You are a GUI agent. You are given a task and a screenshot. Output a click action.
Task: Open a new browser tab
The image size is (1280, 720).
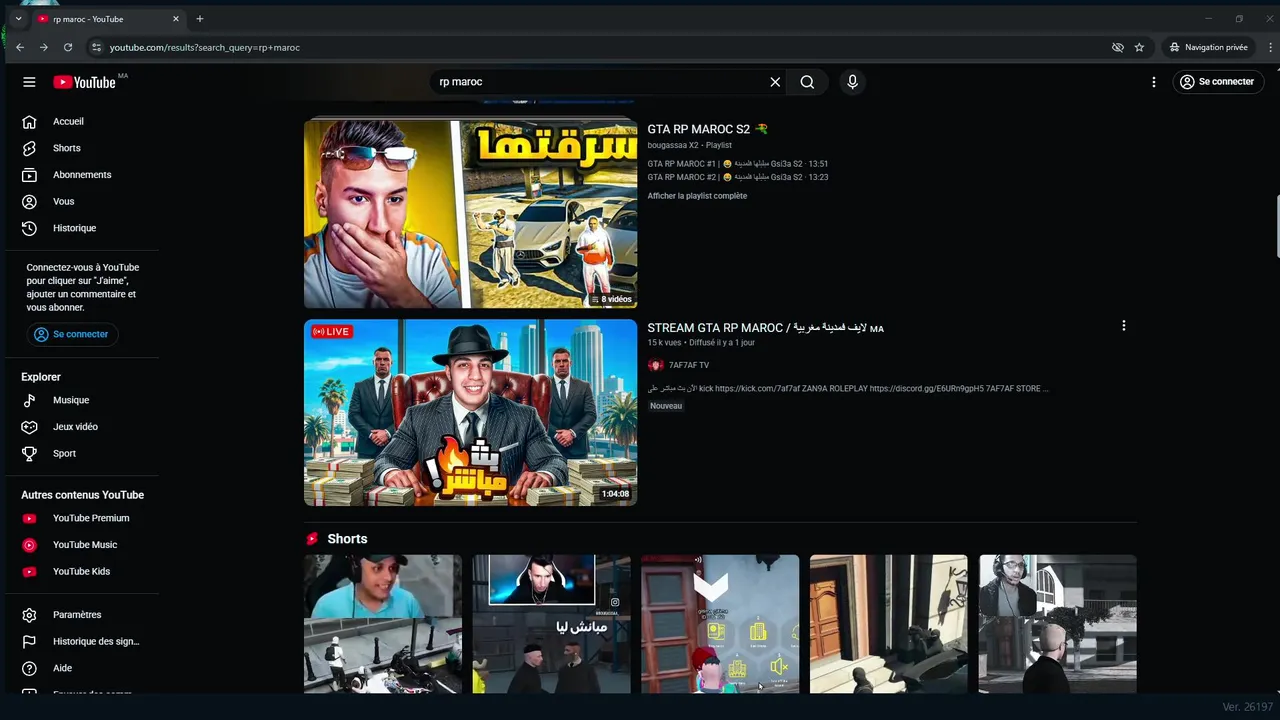(200, 19)
